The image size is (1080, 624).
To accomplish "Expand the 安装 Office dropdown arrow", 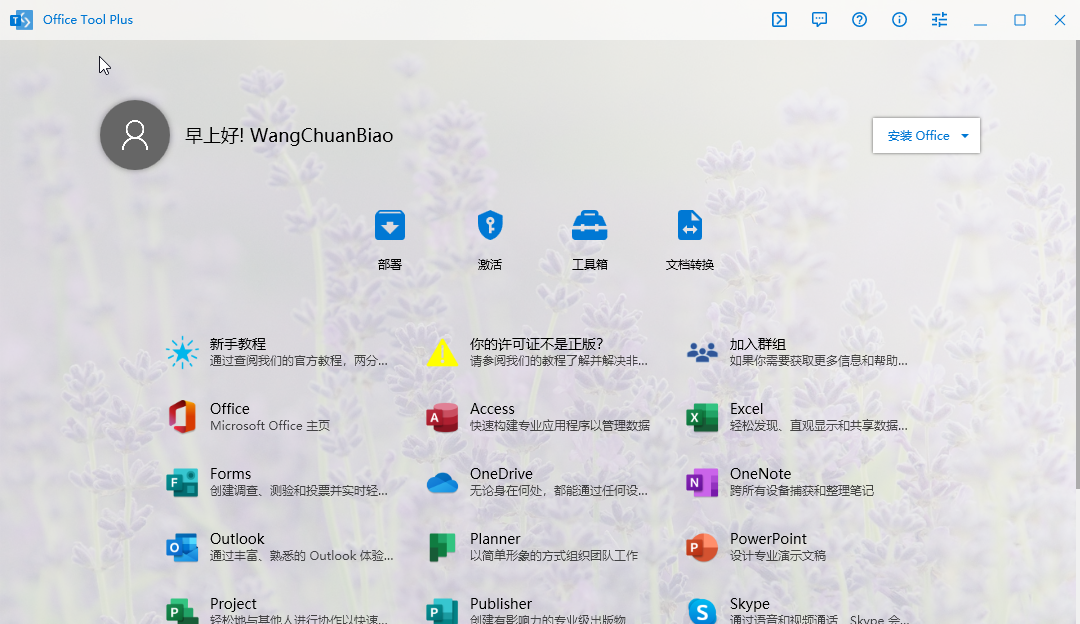I will tap(965, 135).
